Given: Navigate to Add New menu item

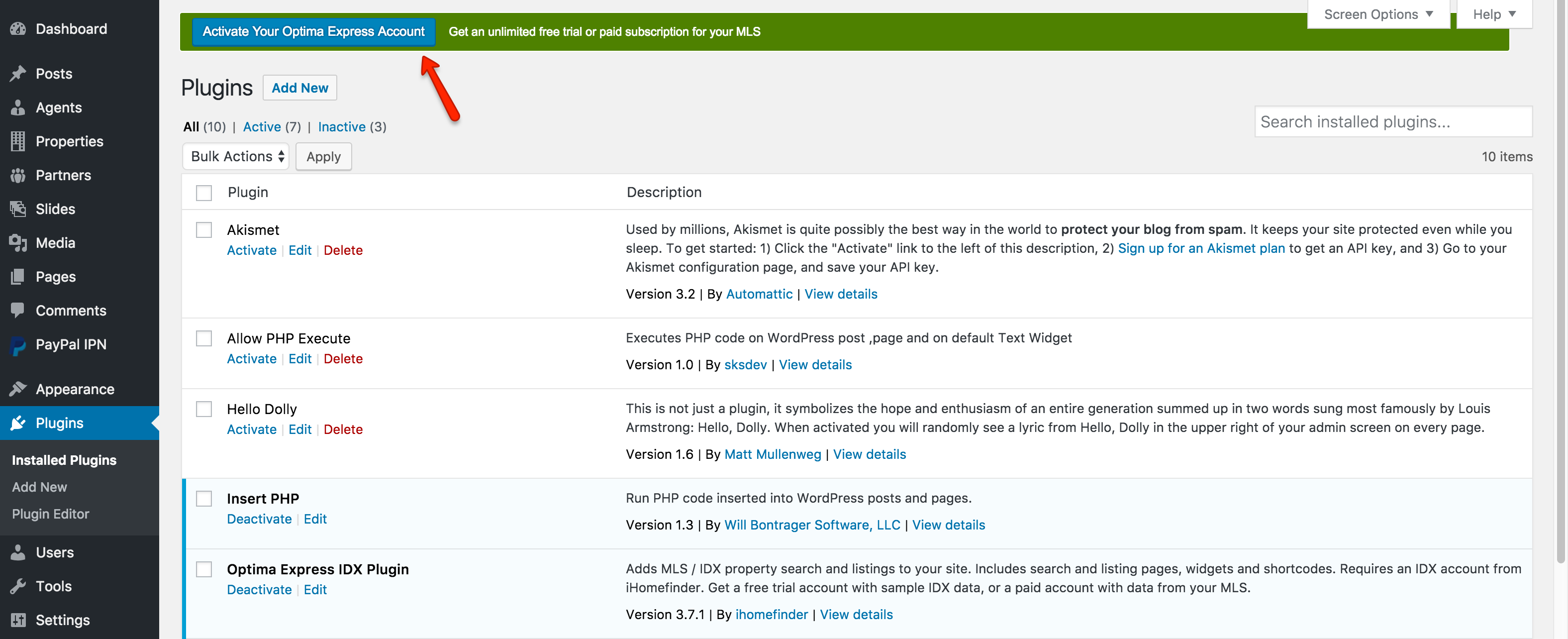Looking at the screenshot, I should click(x=39, y=487).
